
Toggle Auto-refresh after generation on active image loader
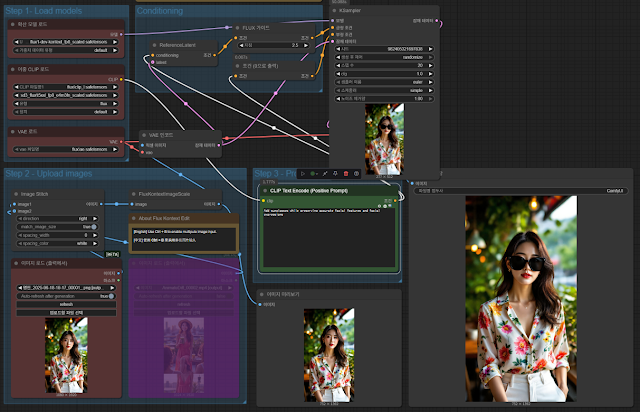coord(66,296)
